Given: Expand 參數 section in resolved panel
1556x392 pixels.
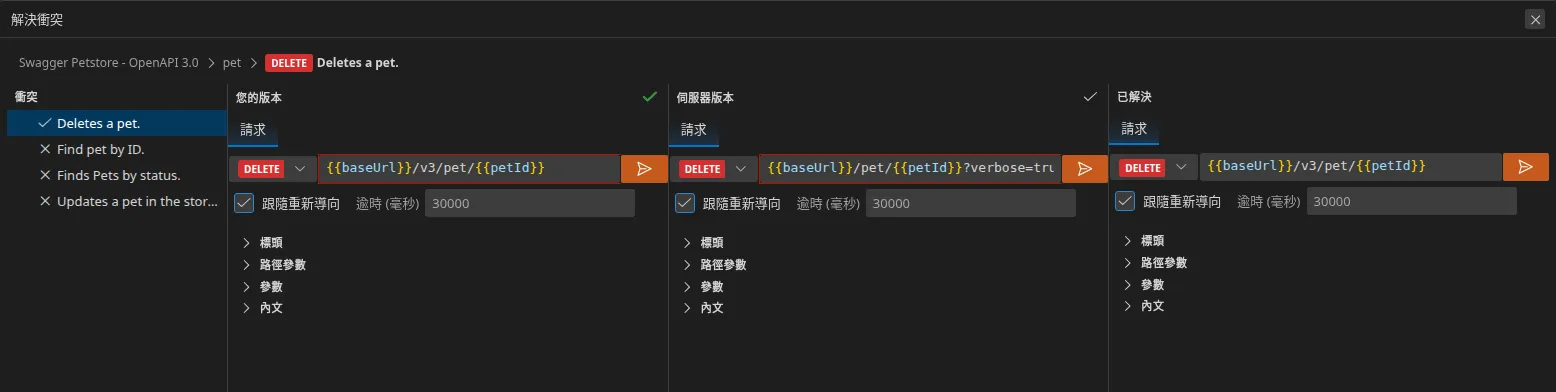Looking at the screenshot, I should point(1144,285).
